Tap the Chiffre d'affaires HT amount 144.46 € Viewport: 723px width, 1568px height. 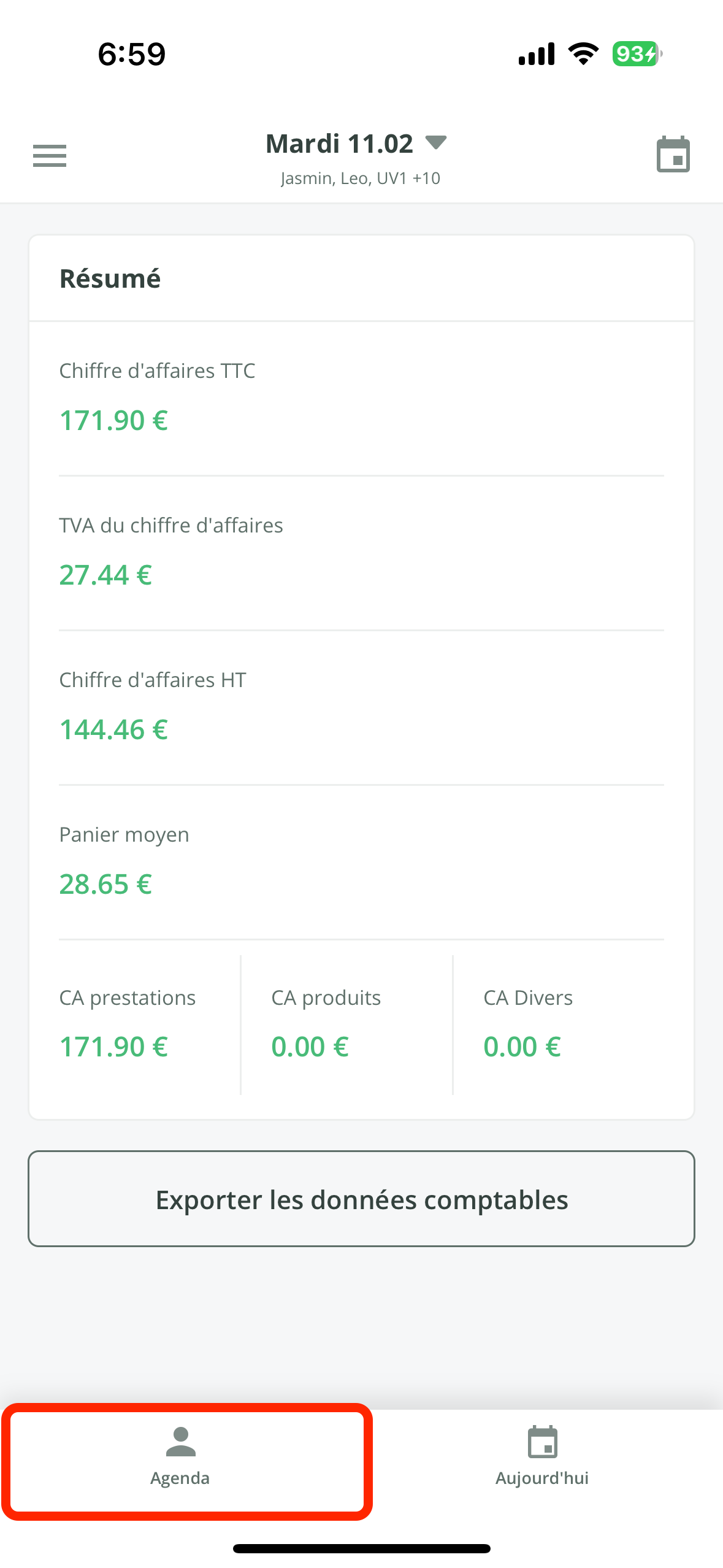pos(113,730)
